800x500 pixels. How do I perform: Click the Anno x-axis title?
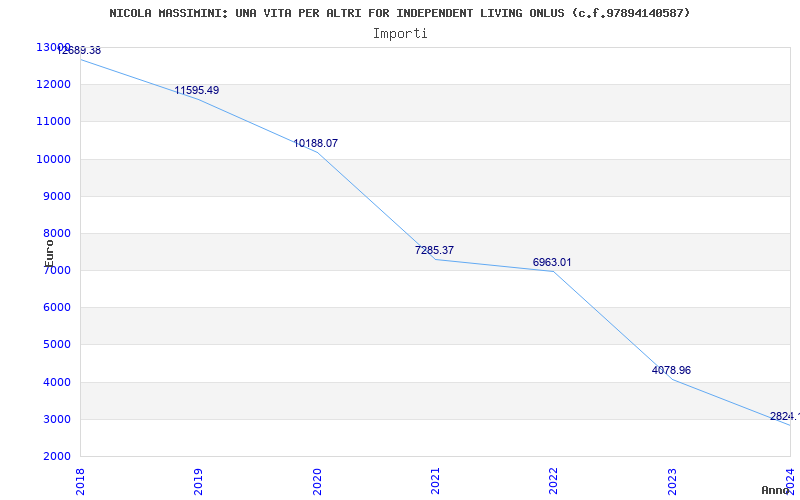(x=776, y=490)
